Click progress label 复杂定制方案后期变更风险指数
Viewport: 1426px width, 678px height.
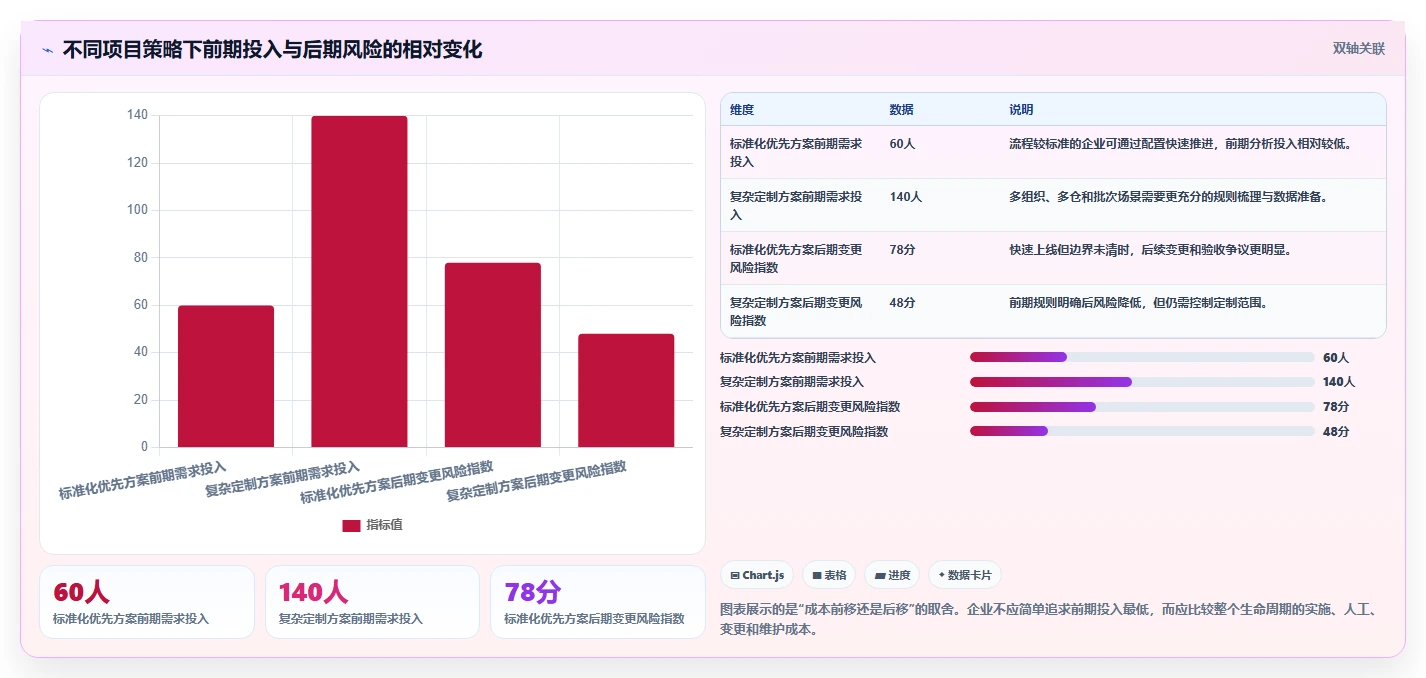coord(804,432)
